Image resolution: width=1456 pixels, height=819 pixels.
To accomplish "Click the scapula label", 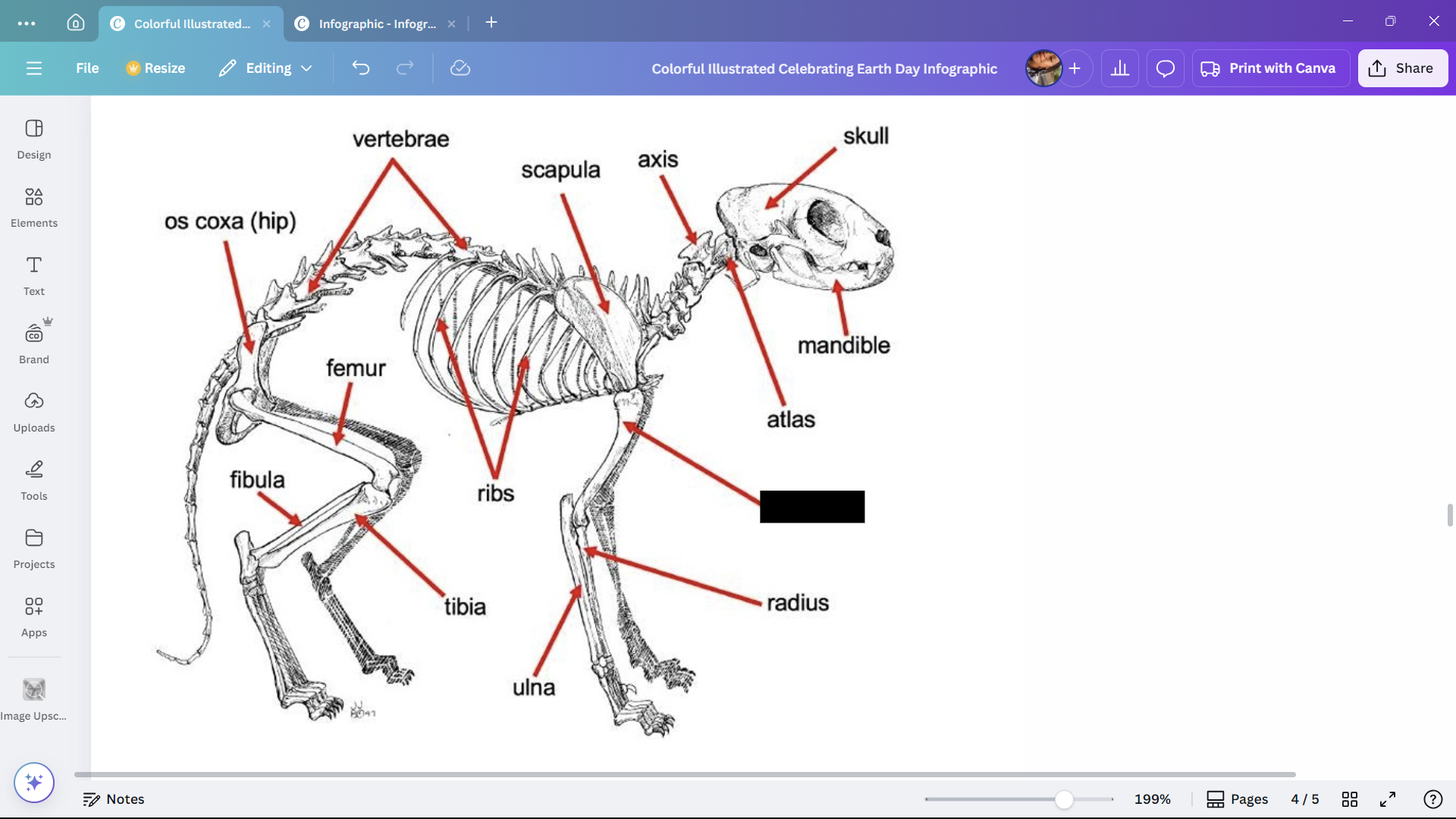I will pos(560,171).
